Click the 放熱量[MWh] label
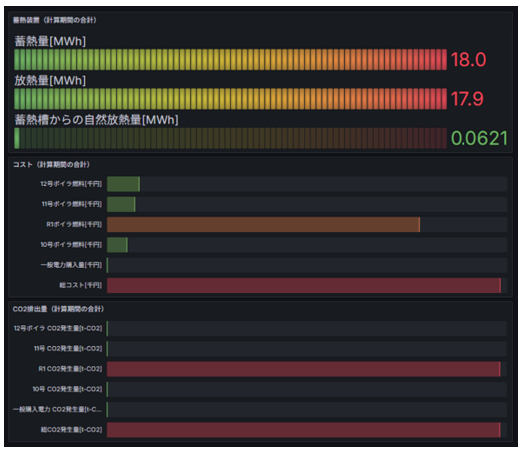 click(50, 80)
